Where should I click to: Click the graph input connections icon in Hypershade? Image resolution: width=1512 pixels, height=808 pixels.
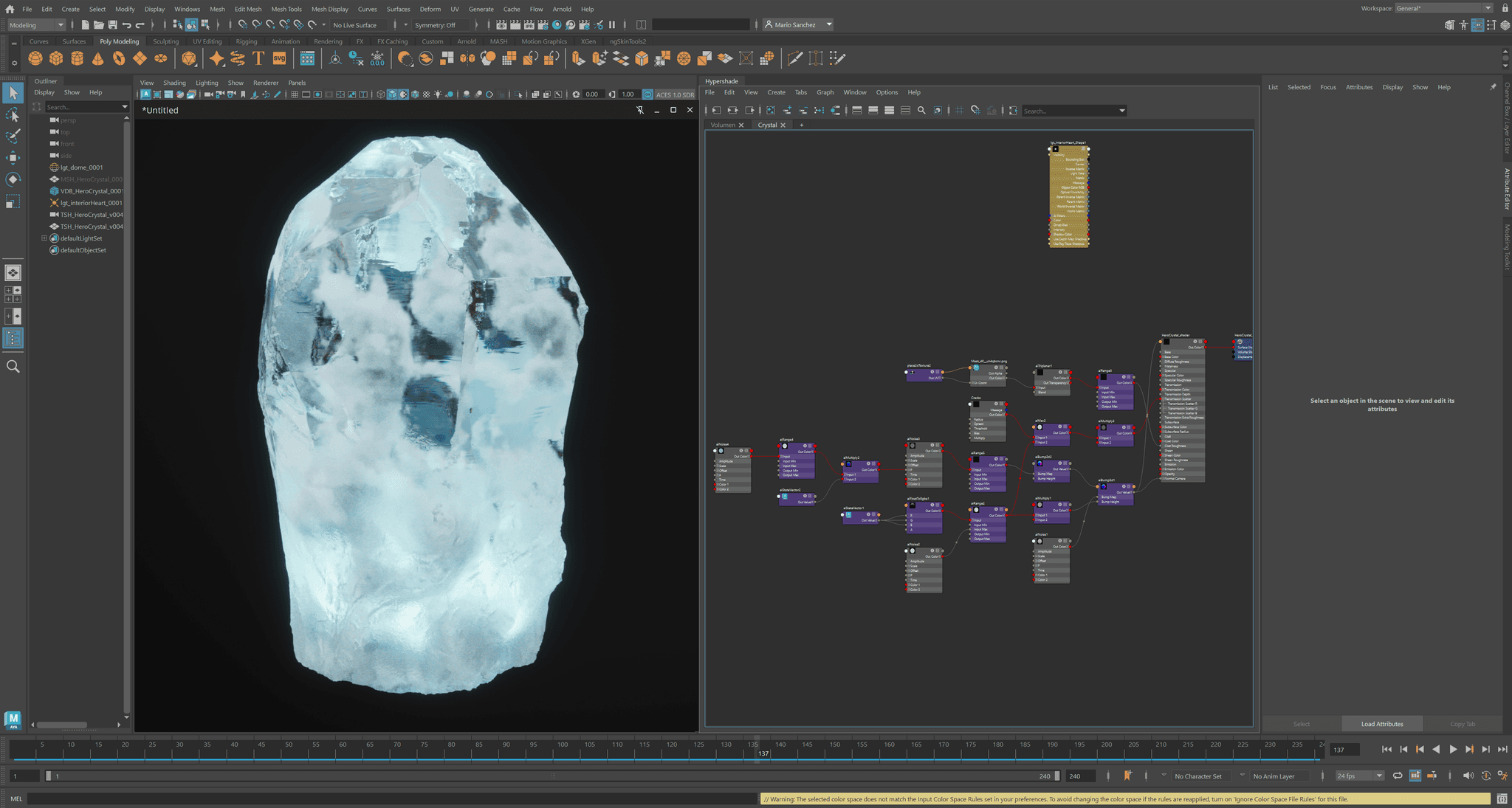(x=717, y=110)
